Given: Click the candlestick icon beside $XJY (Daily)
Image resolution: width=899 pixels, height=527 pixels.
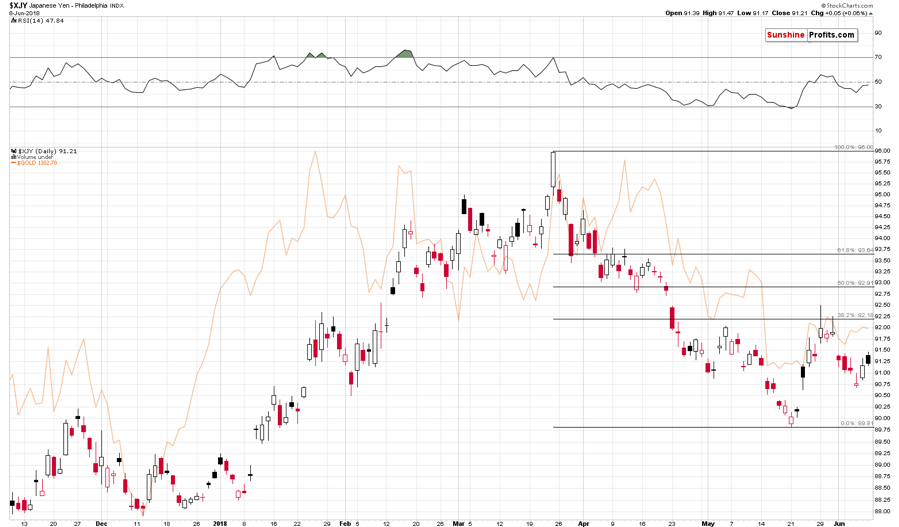Looking at the screenshot, I should tap(13, 151).
